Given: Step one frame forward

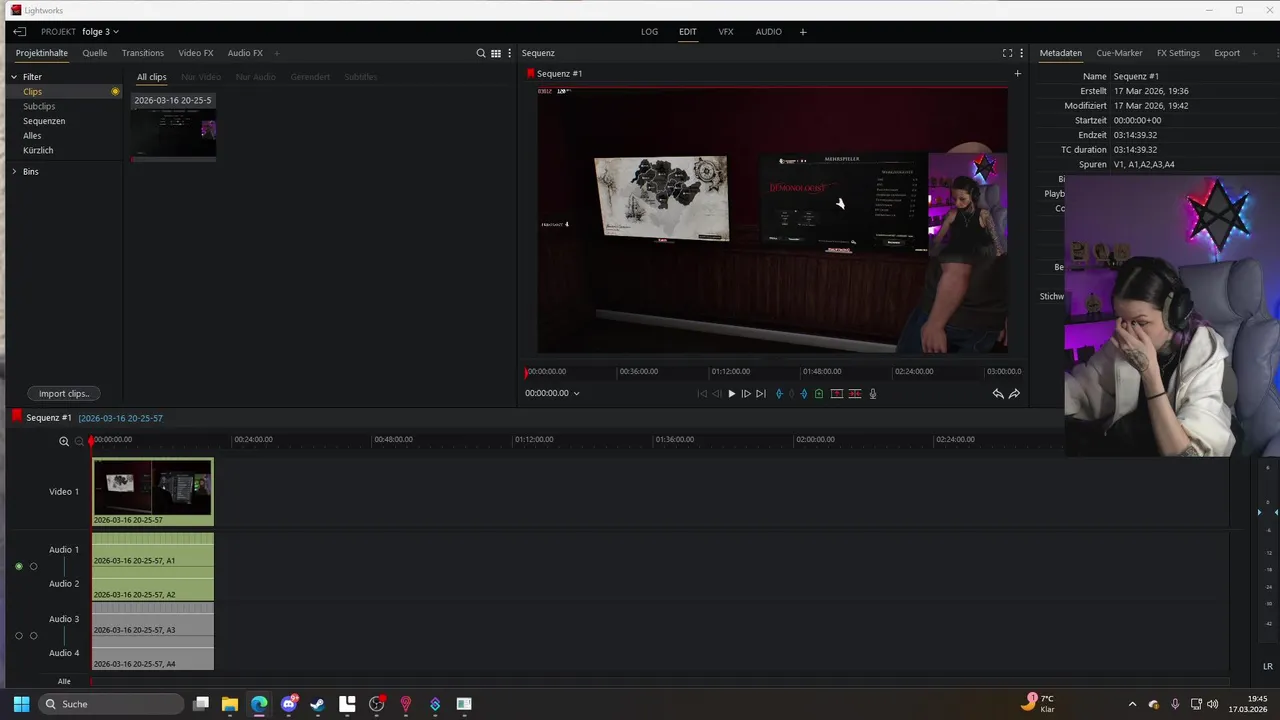Looking at the screenshot, I should tap(746, 394).
